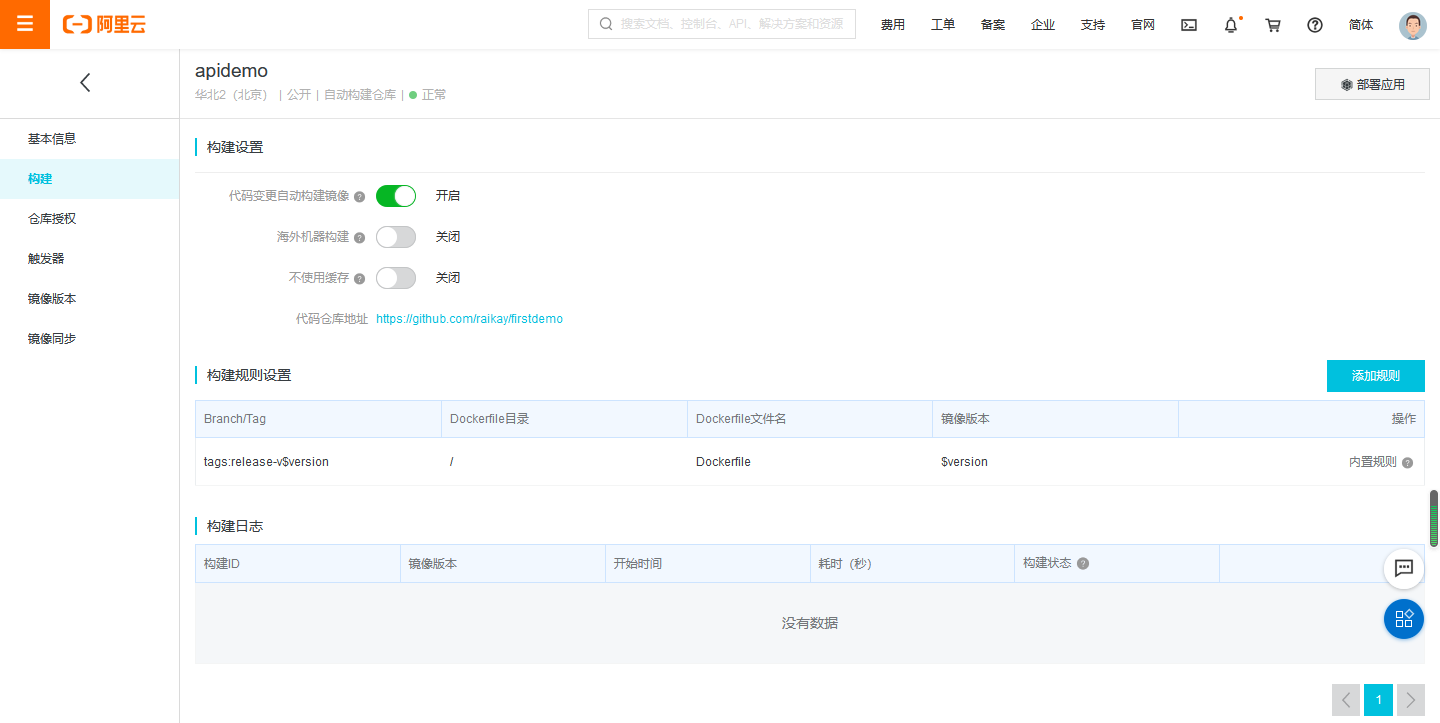Open 镜像版本 in the sidebar
1440x723 pixels.
pyautogui.click(x=52, y=299)
